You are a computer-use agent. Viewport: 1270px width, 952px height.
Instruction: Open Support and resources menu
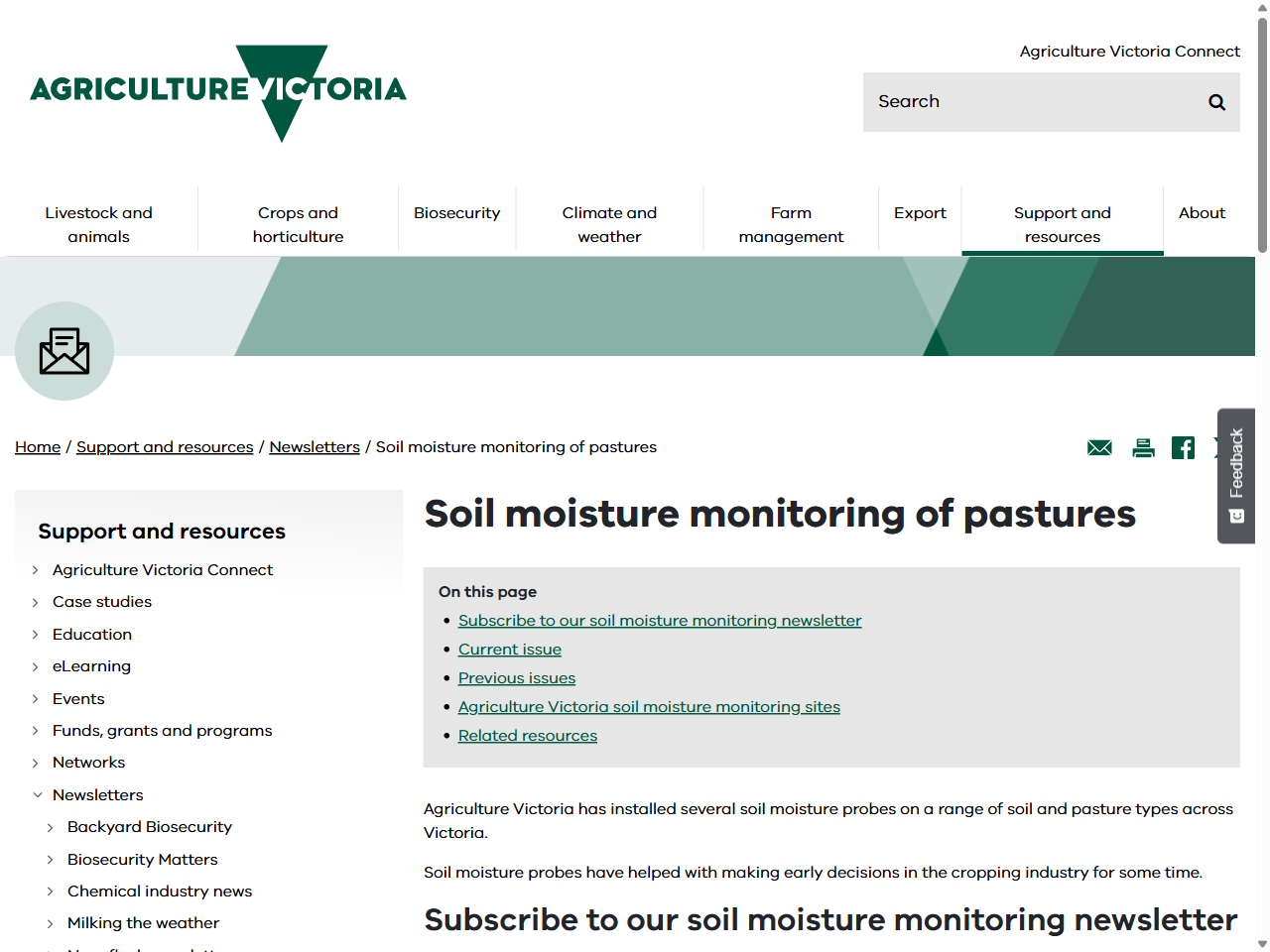pyautogui.click(x=1063, y=225)
